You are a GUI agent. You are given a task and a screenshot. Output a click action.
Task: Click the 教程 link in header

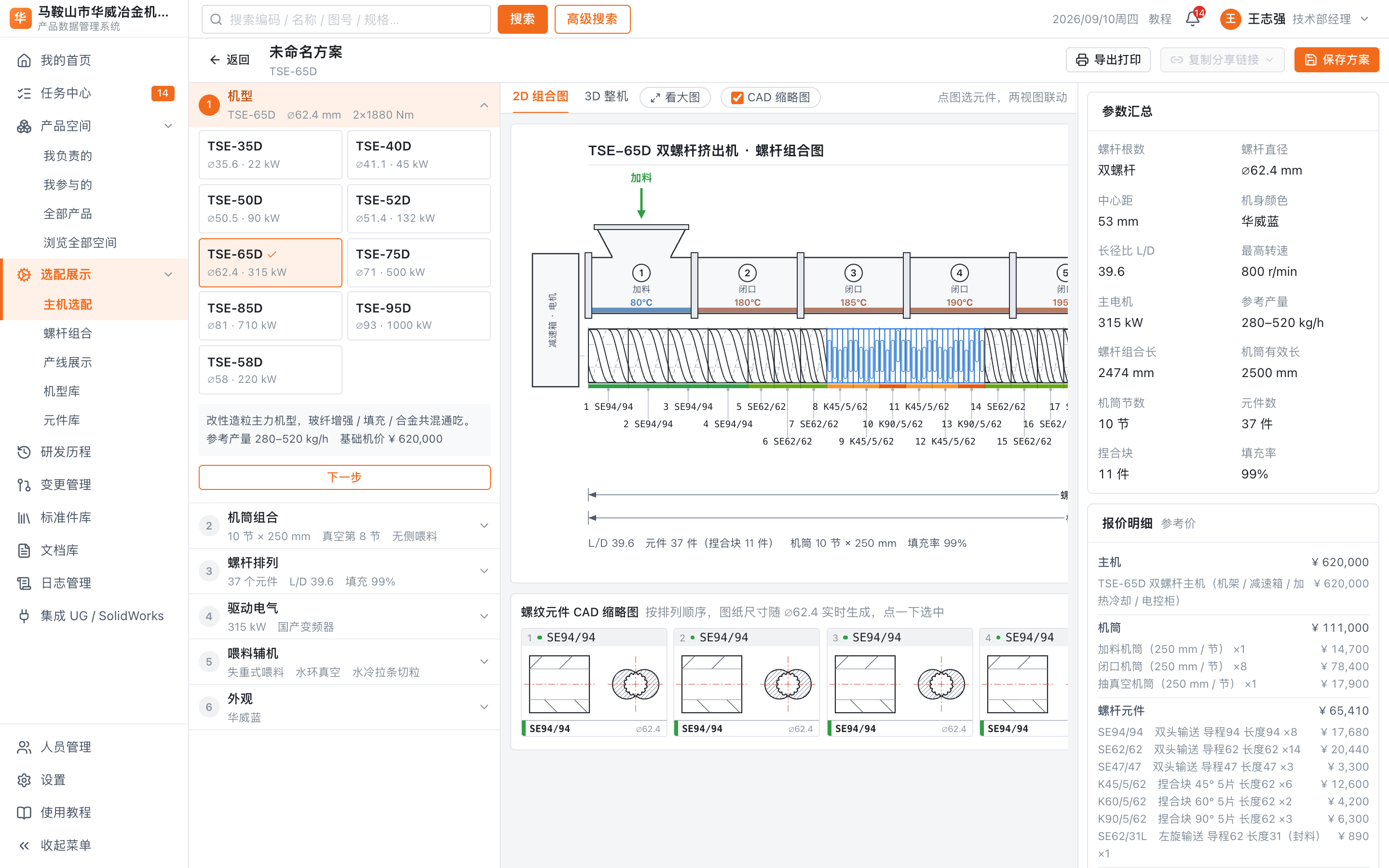pos(1159,19)
